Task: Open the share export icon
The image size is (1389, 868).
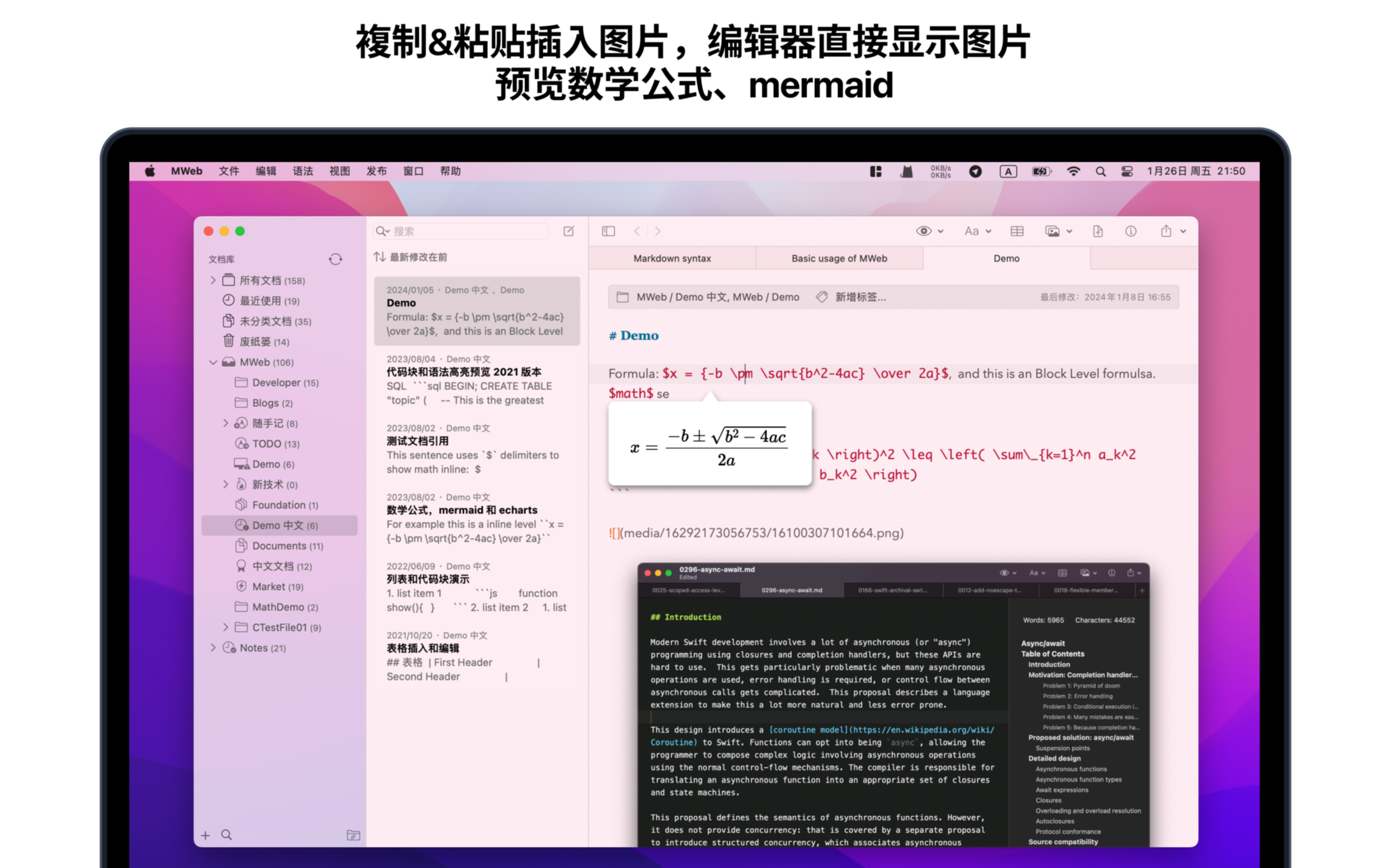Action: (1166, 231)
